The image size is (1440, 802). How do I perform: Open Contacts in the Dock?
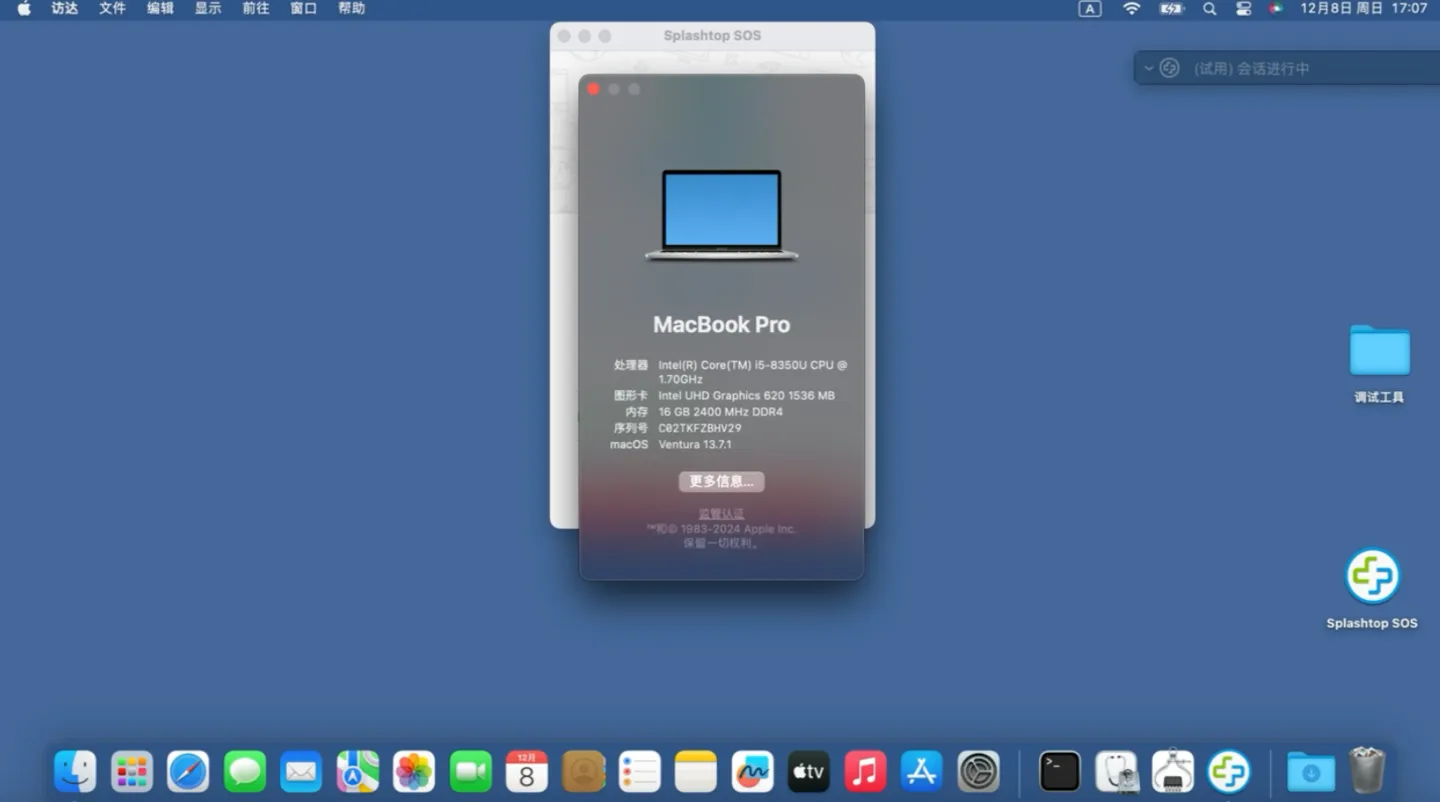point(584,772)
